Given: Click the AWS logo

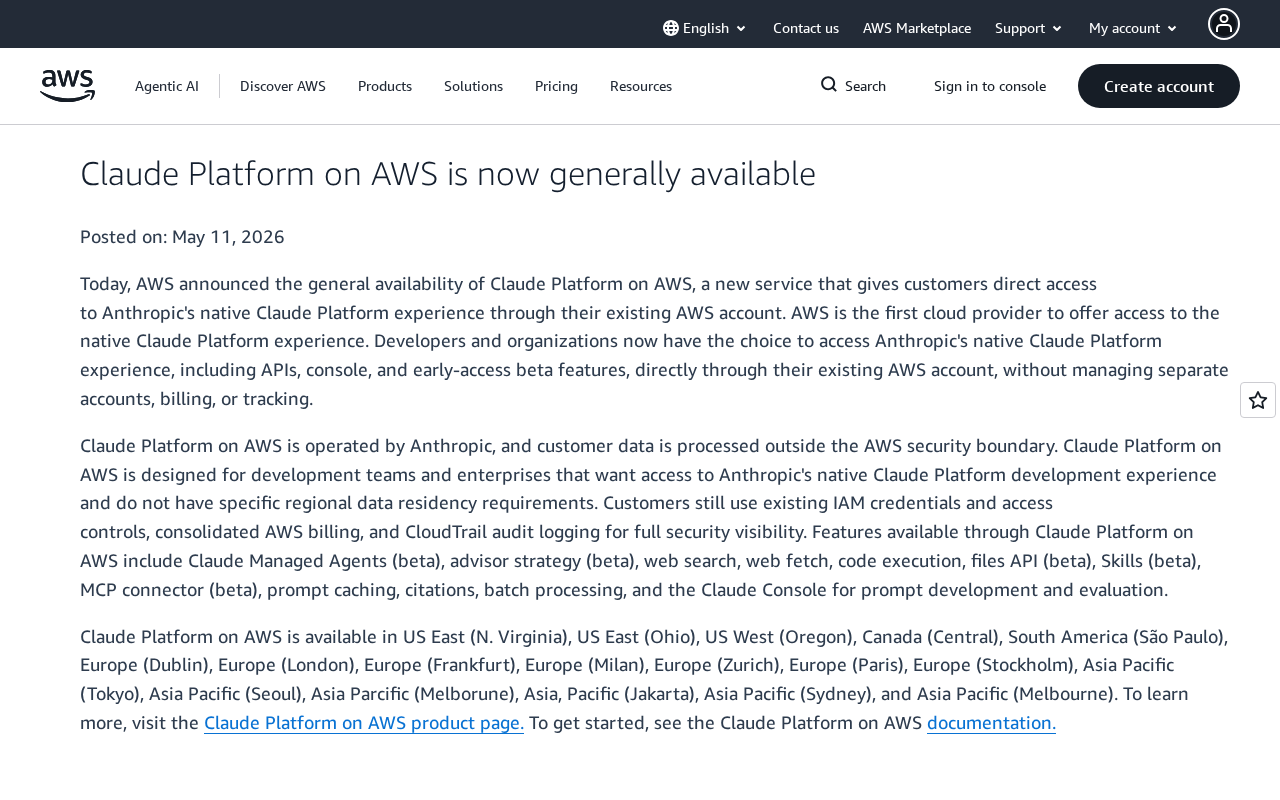Looking at the screenshot, I should [x=67, y=86].
